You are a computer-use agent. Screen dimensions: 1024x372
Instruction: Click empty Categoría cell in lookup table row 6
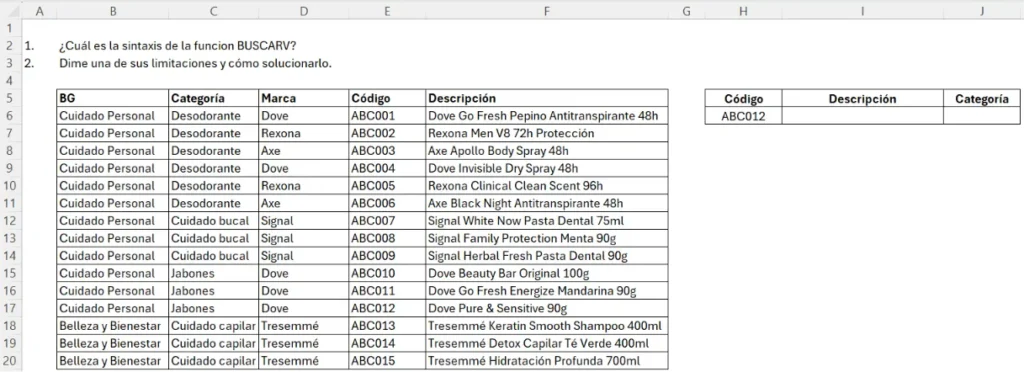tap(982, 116)
